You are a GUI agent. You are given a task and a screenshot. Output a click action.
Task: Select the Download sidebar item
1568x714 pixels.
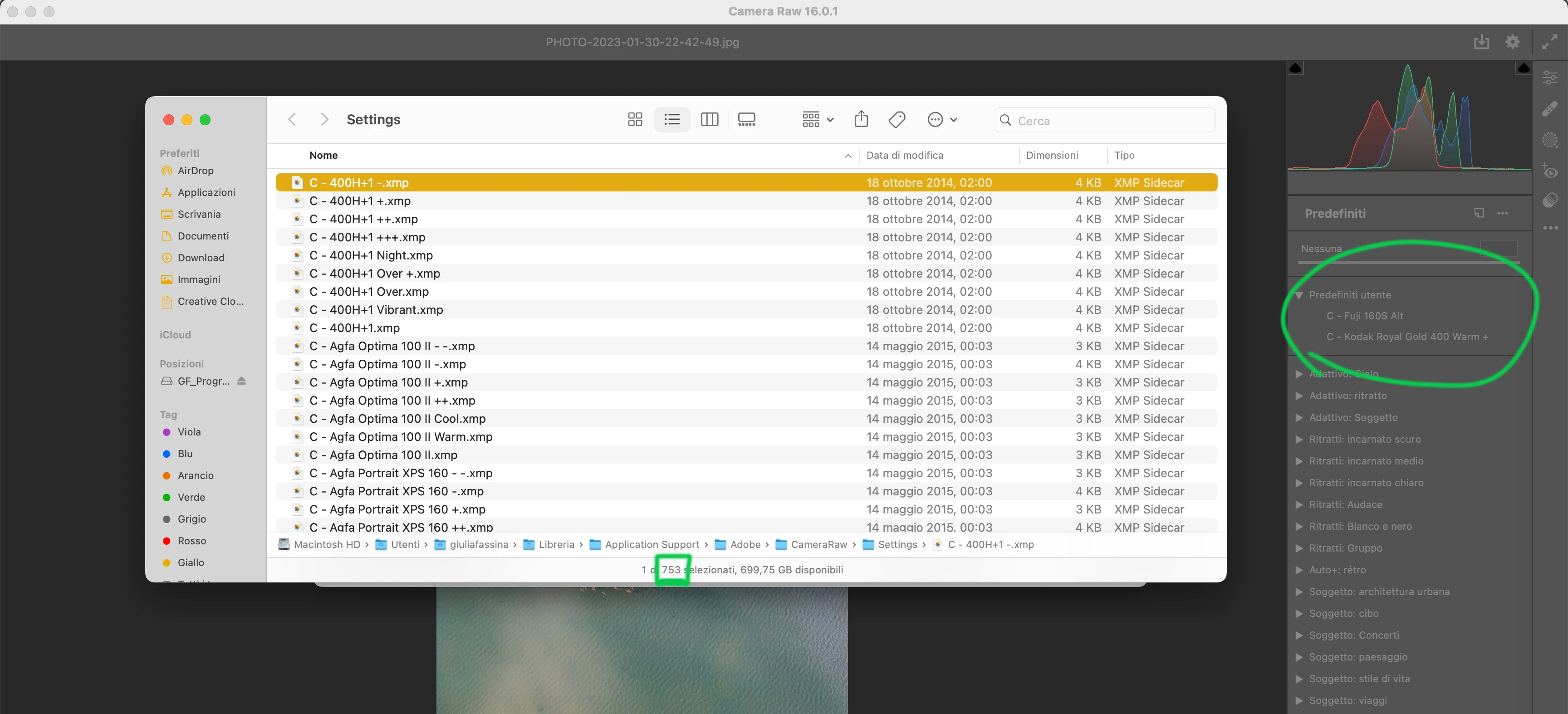201,258
